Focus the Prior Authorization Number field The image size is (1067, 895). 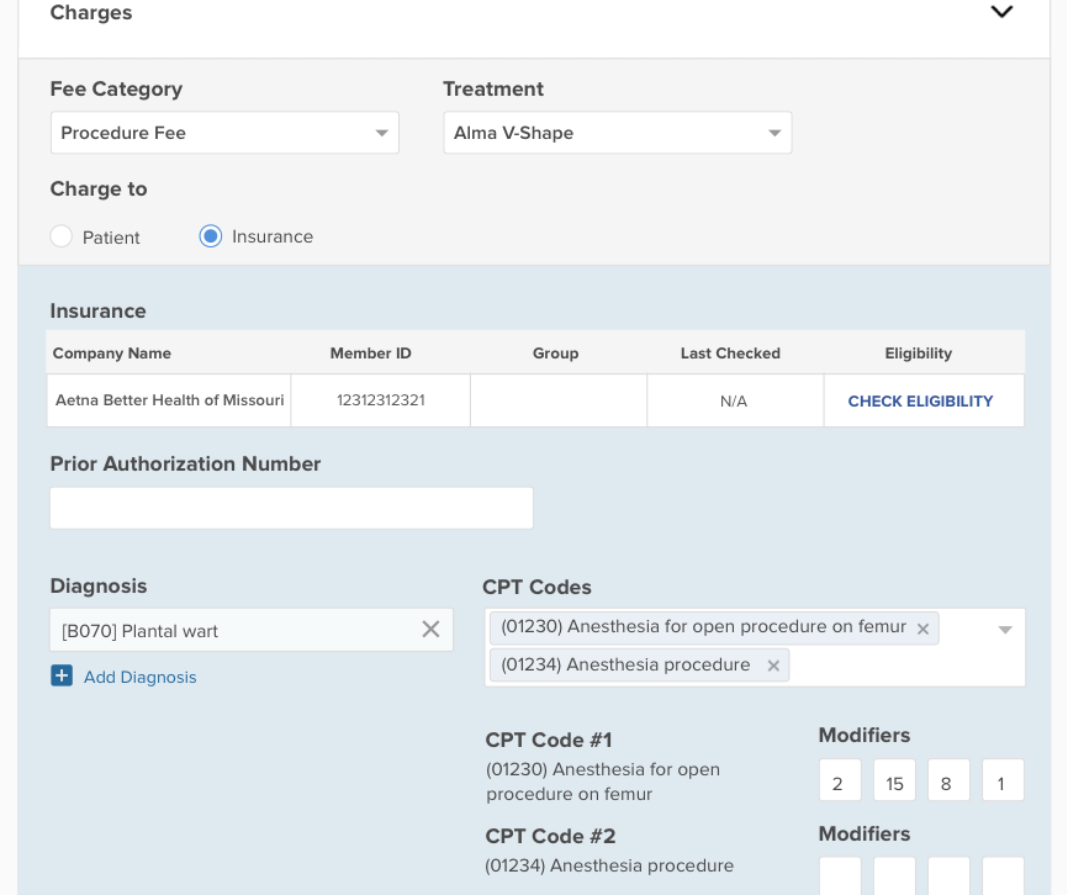click(291, 508)
